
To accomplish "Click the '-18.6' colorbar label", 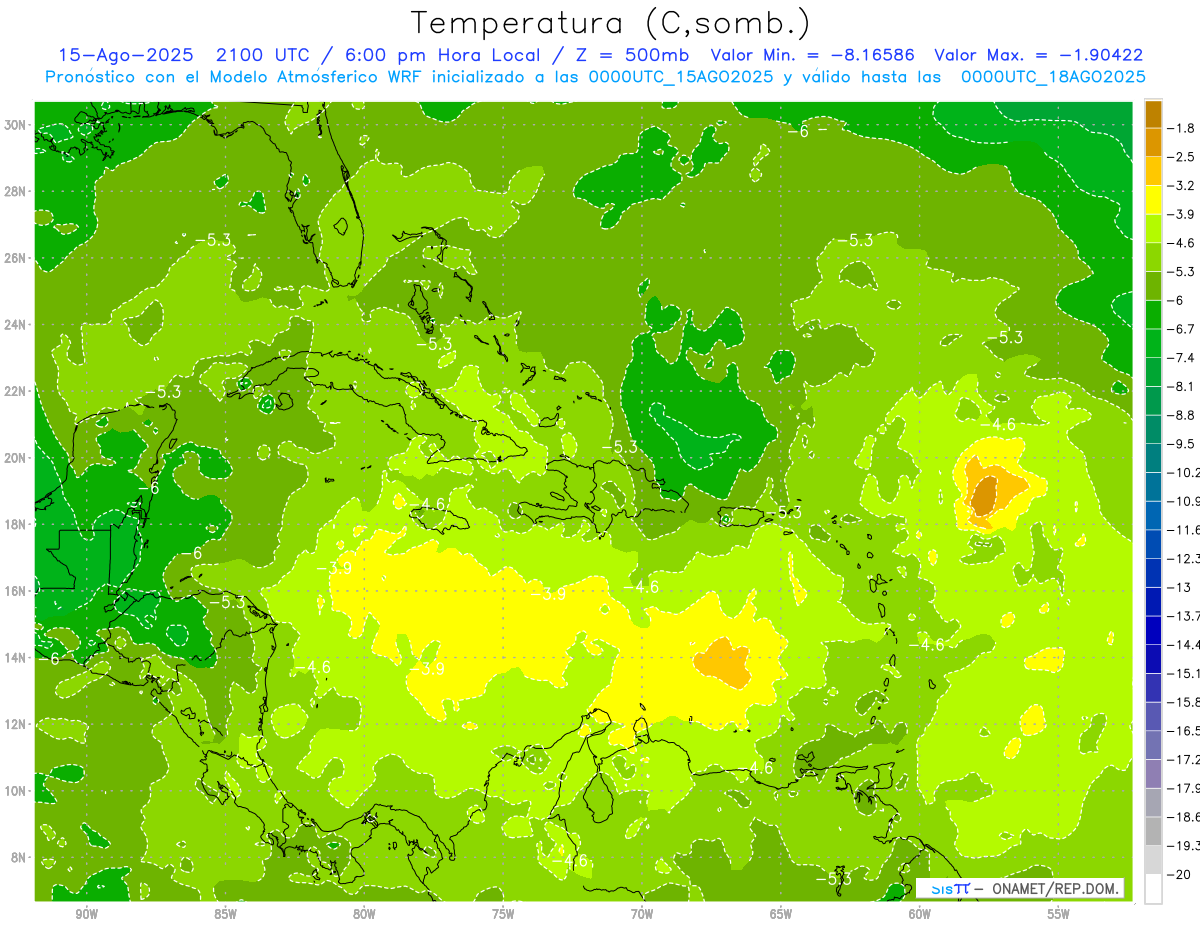I will click(x=1183, y=817).
